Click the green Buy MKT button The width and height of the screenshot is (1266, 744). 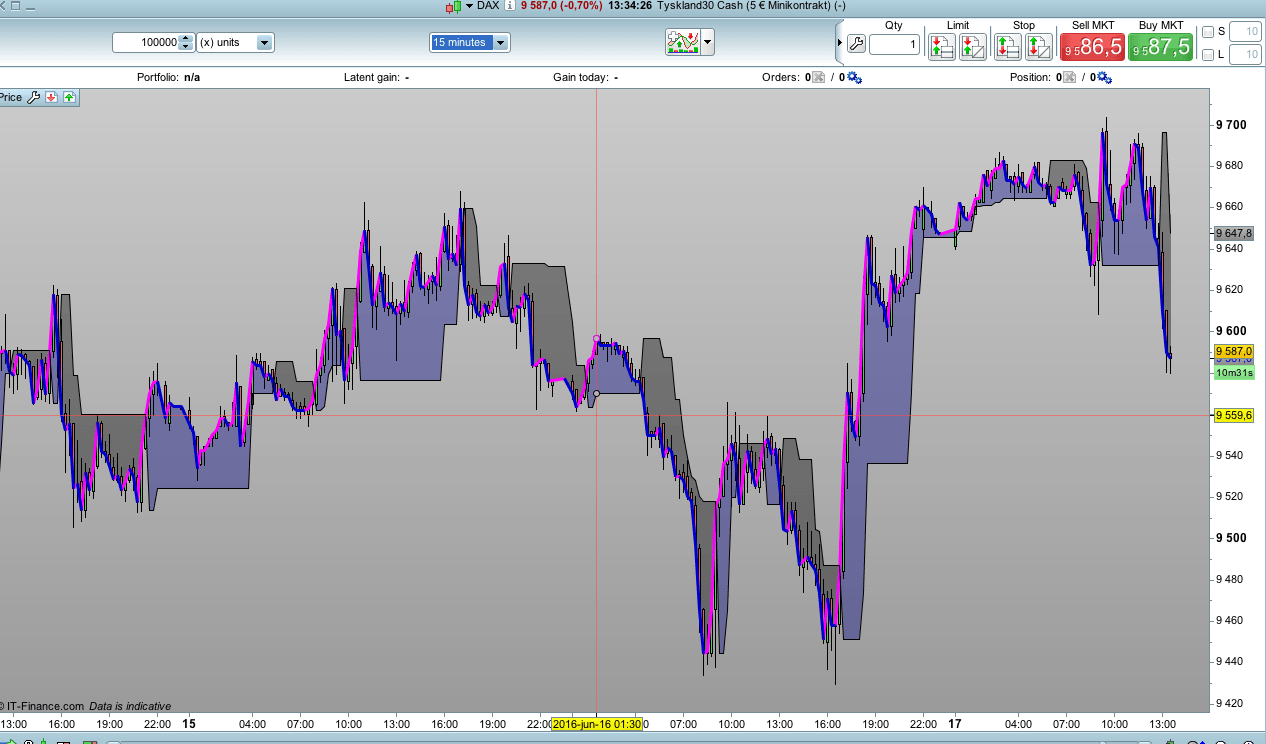click(1160, 46)
